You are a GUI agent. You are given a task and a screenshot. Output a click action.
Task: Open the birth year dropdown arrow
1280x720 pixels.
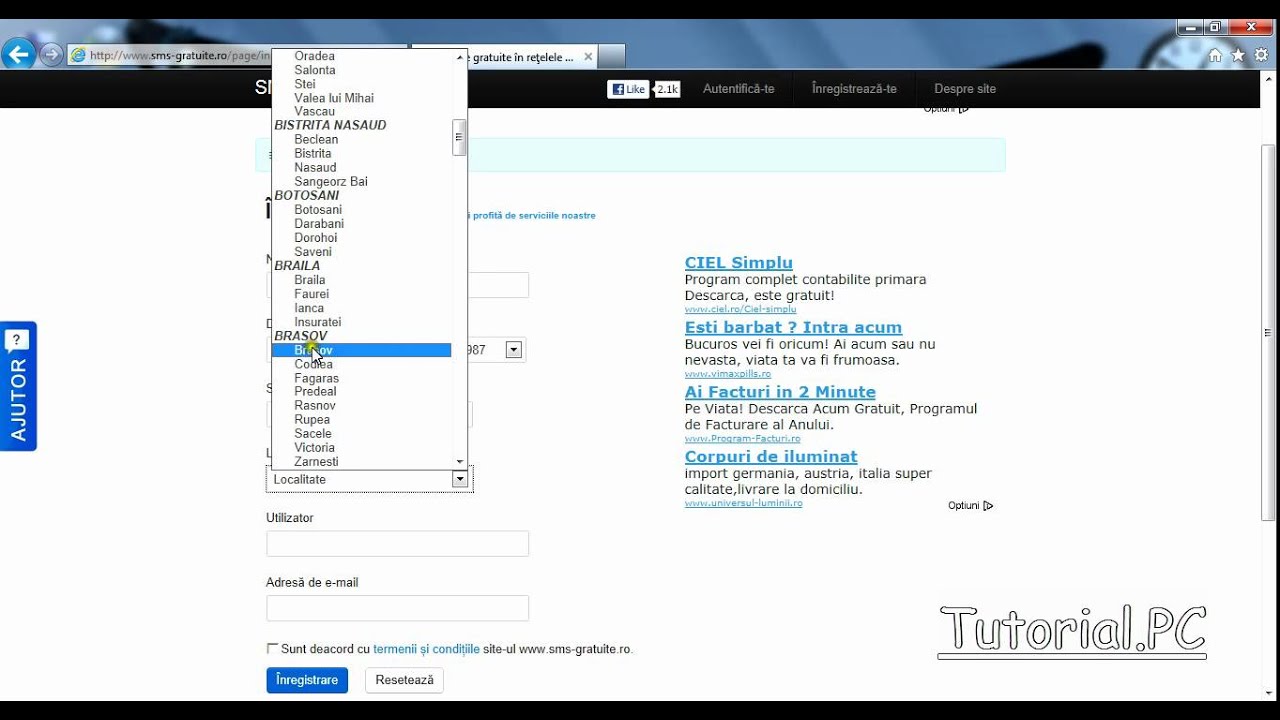pyautogui.click(x=514, y=350)
